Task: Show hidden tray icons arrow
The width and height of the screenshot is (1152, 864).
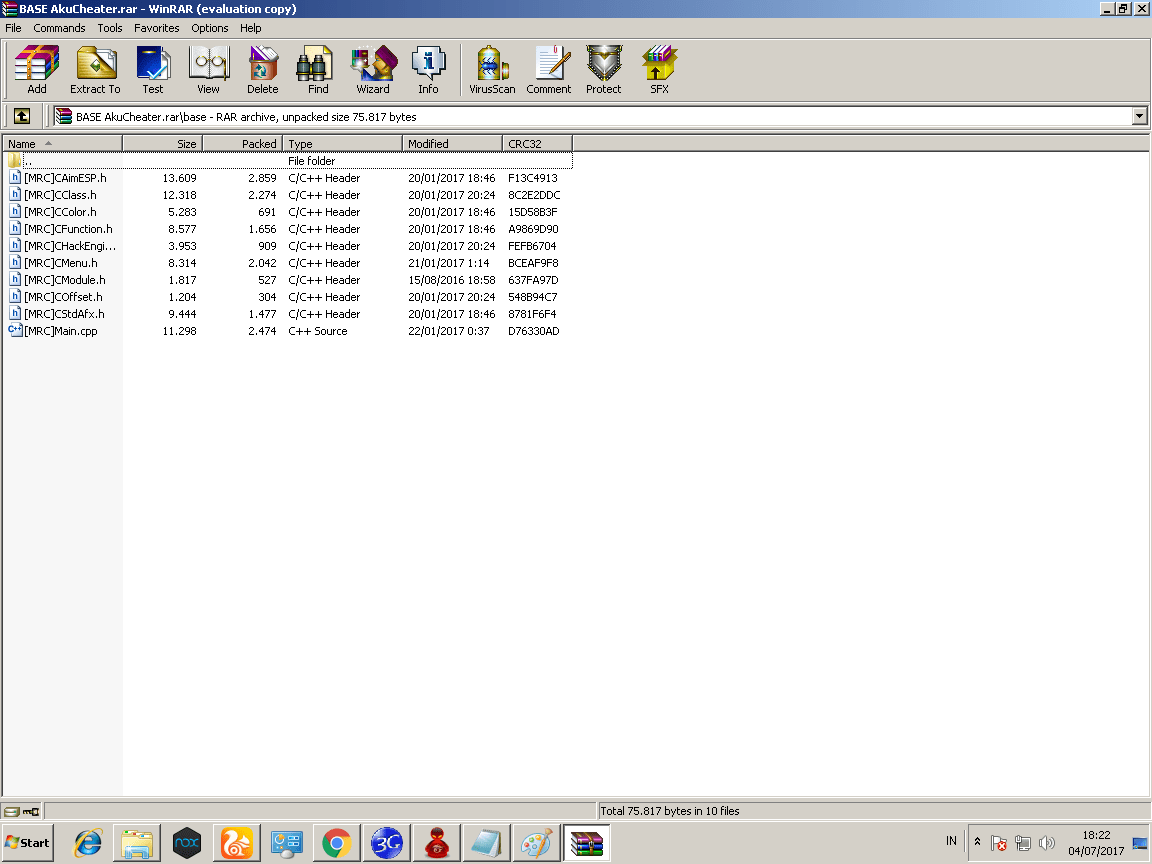Action: (977, 842)
